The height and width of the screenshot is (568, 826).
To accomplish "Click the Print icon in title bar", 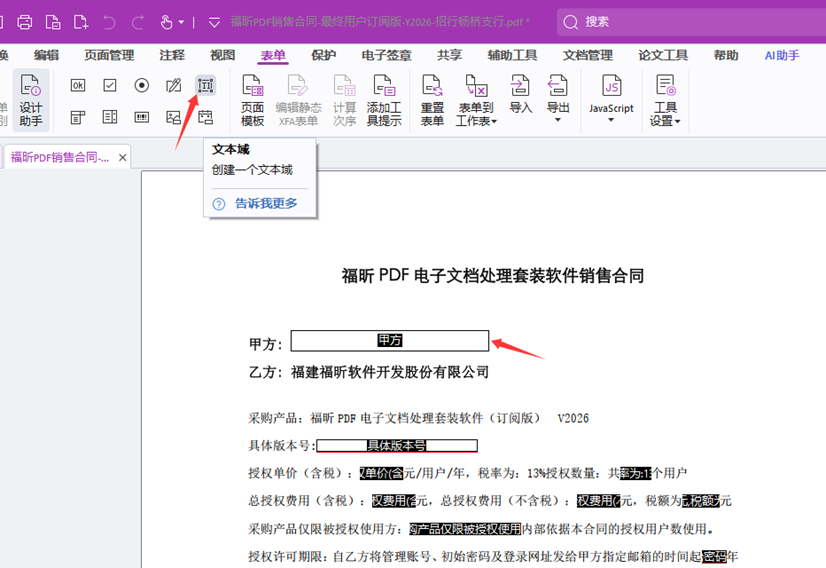I will click(25, 22).
